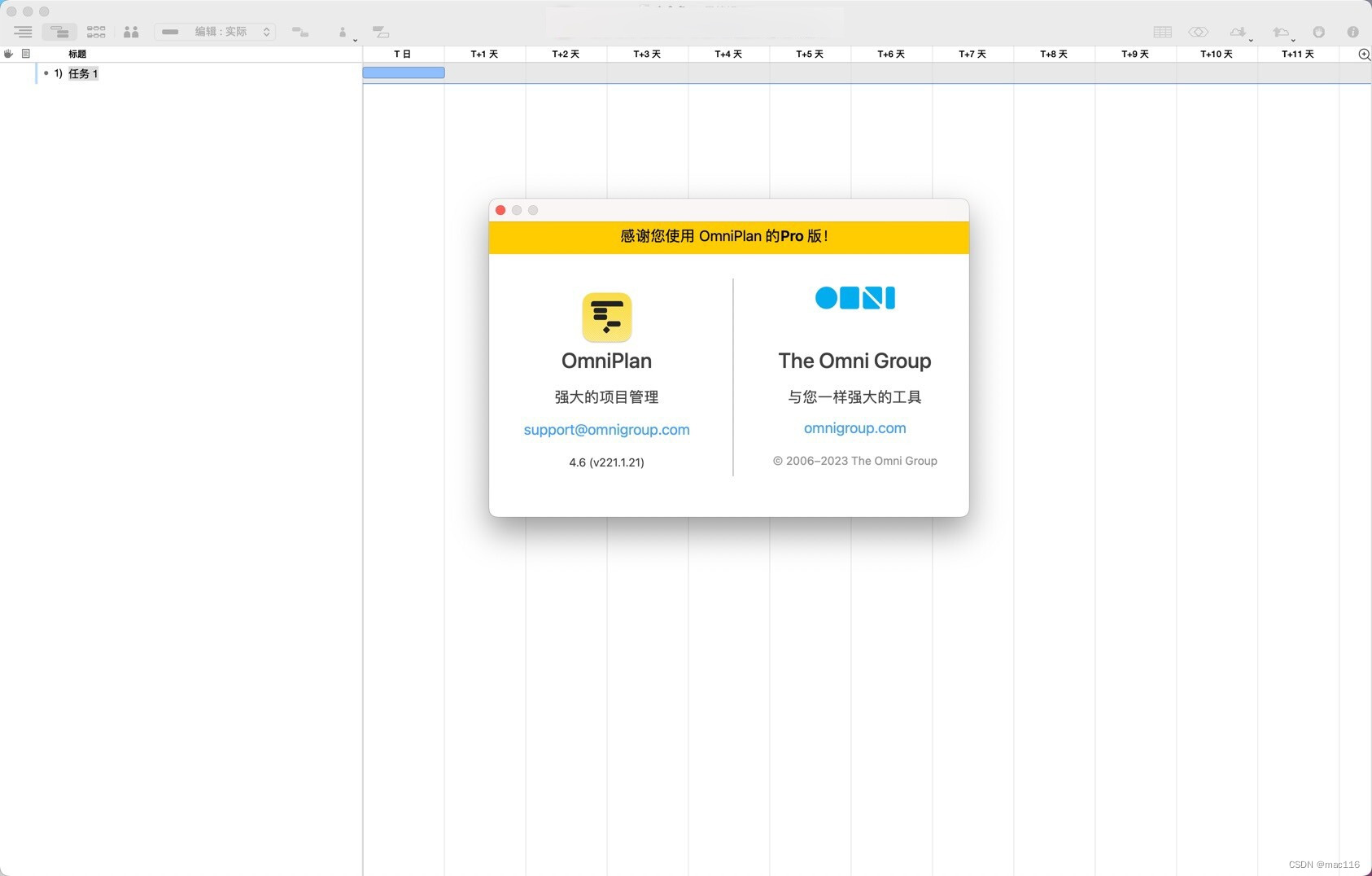Click The Omni Group heading text
The height and width of the screenshot is (876, 1372).
click(854, 361)
